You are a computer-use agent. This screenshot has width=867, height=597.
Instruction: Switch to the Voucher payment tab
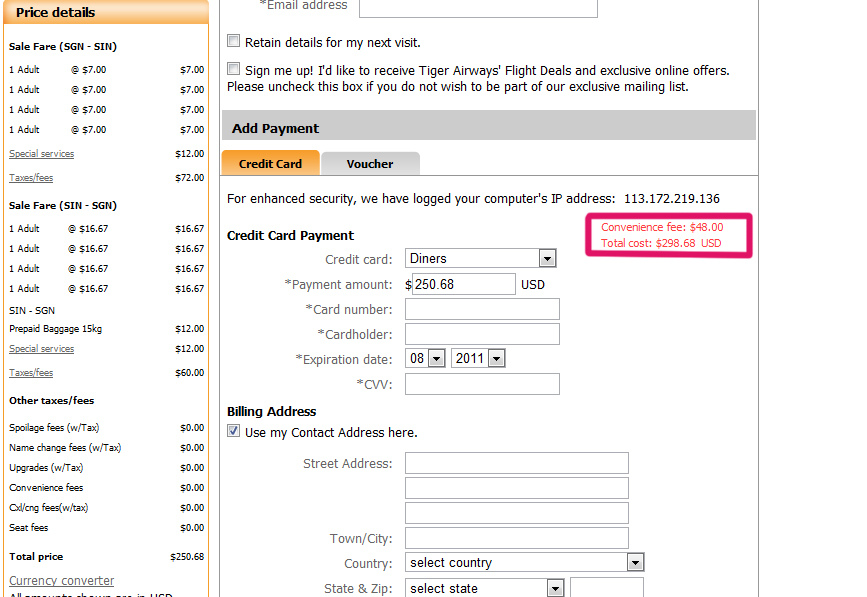coord(370,164)
